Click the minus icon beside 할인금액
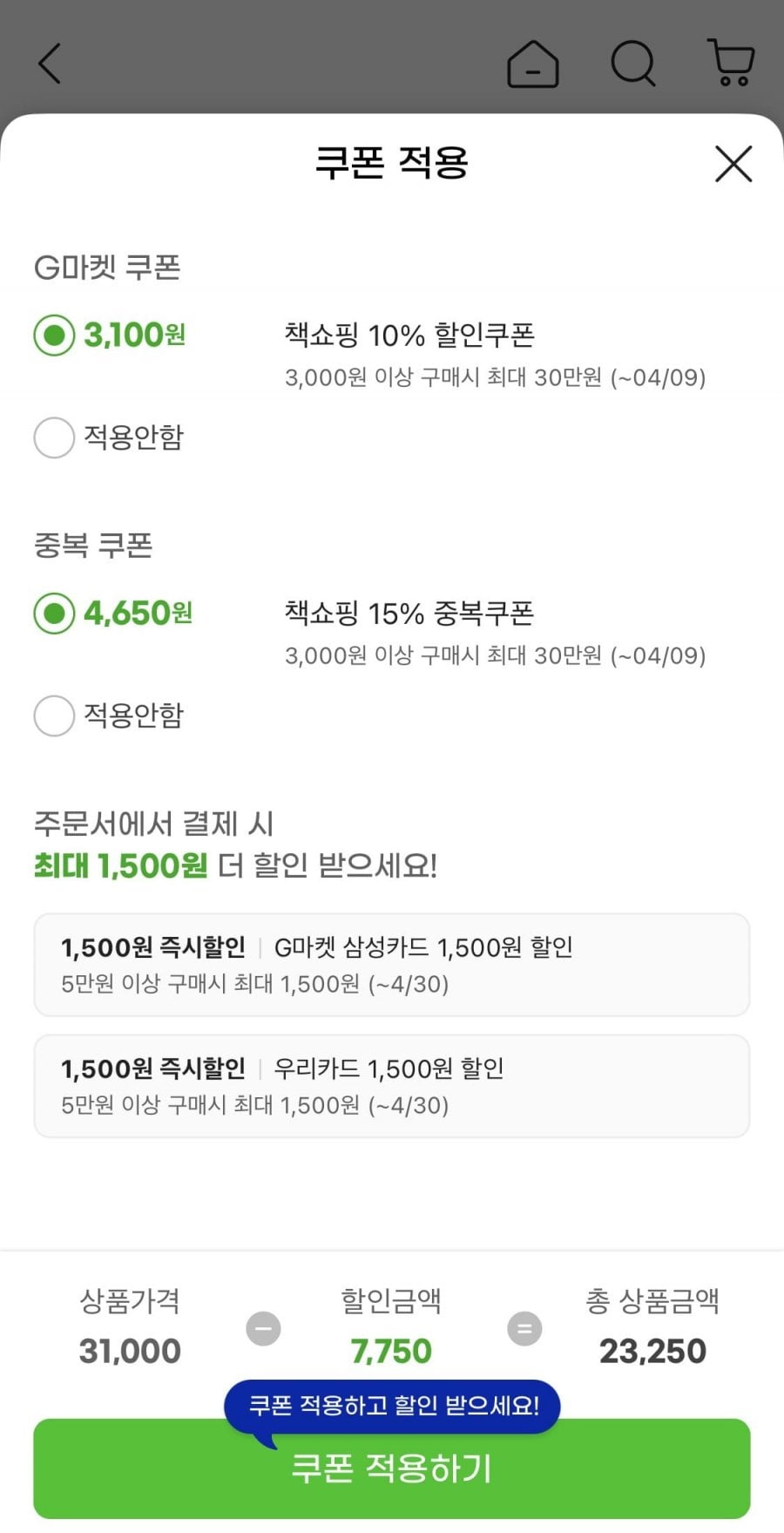The width and height of the screenshot is (784, 1533). [x=263, y=1329]
